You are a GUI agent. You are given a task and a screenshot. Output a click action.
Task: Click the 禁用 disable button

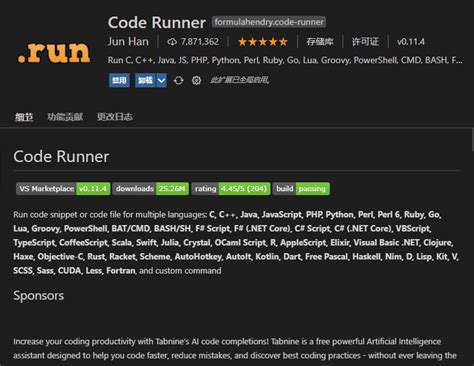pos(119,80)
